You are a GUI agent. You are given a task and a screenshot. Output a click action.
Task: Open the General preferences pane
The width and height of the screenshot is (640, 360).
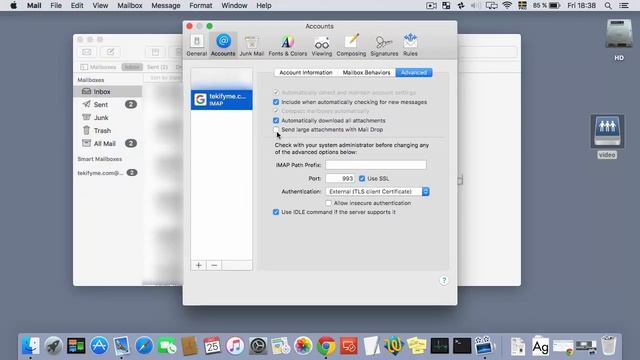196,45
